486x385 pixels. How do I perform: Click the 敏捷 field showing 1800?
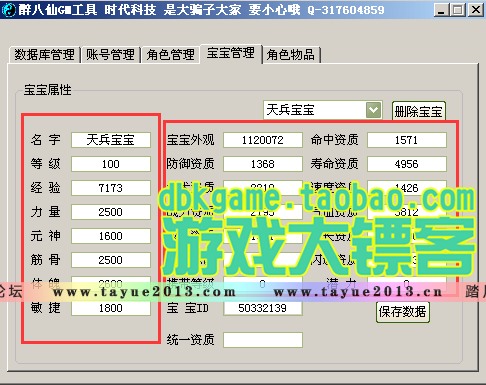[x=111, y=308]
